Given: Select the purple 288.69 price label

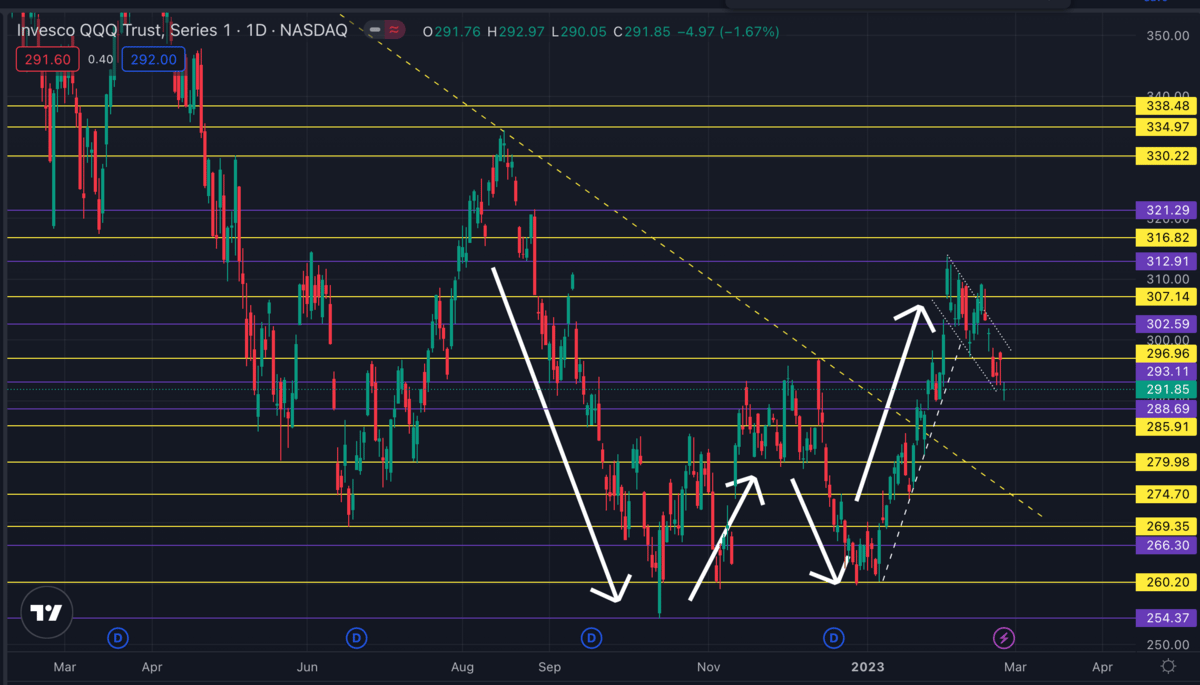Looking at the screenshot, I should click(x=1167, y=409).
